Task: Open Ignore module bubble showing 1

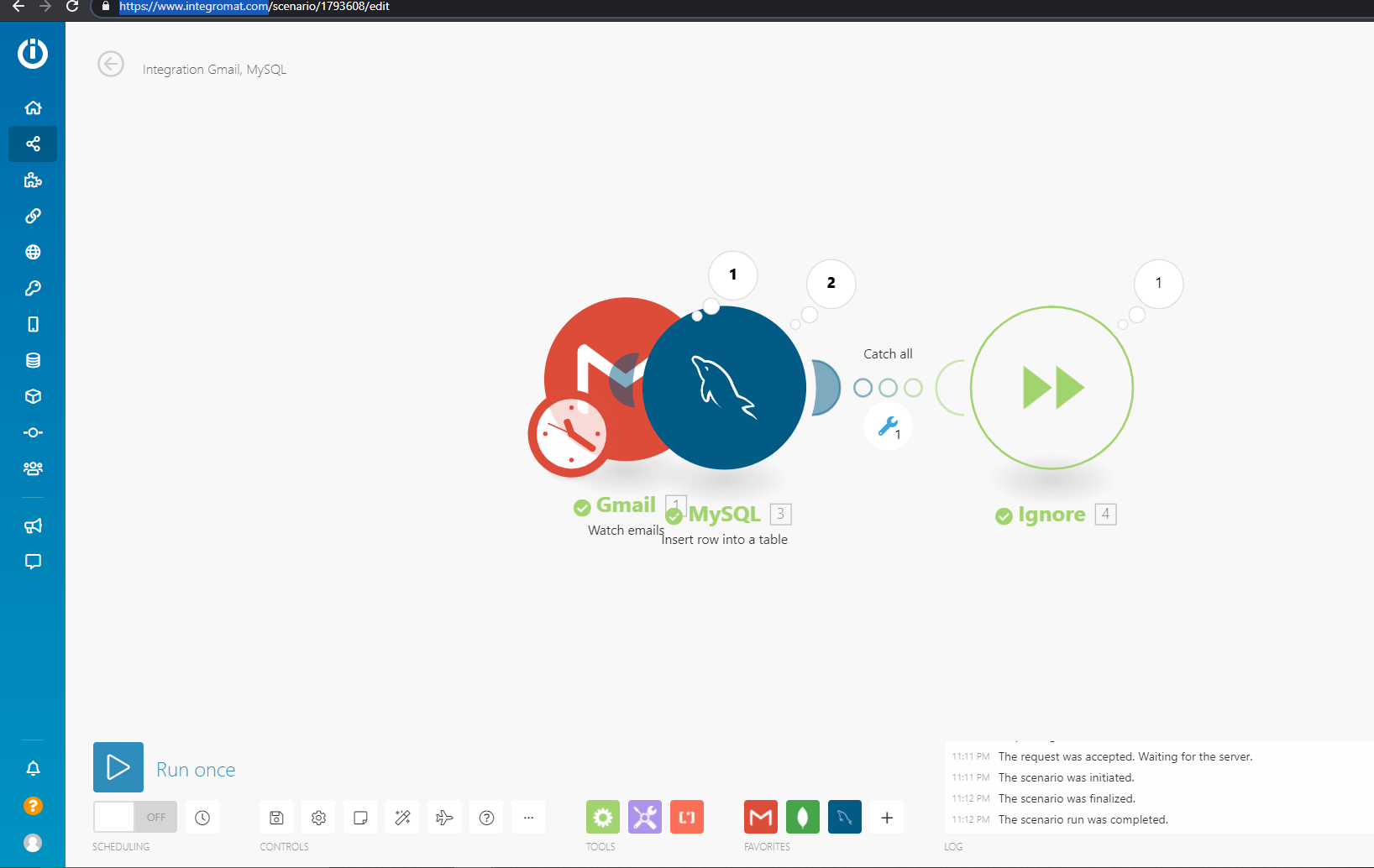Action: click(1159, 284)
